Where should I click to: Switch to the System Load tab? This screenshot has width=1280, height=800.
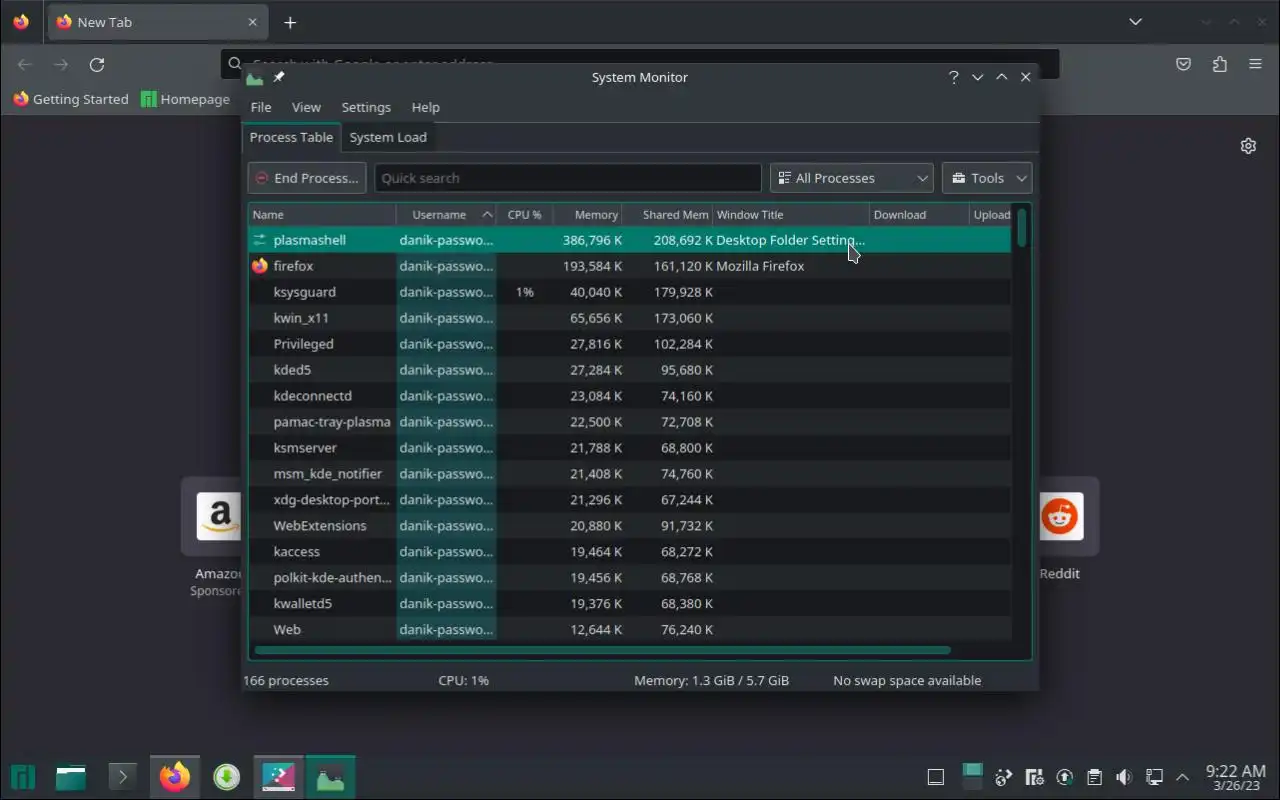[x=388, y=137]
